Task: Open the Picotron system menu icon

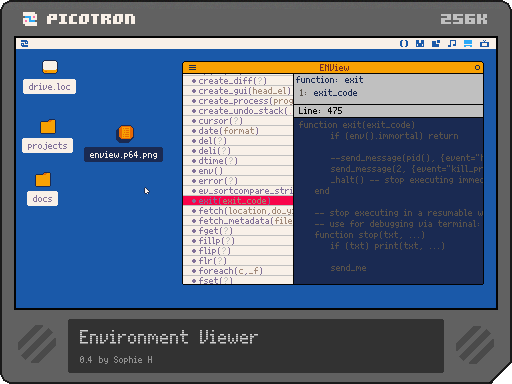Action: point(24,44)
